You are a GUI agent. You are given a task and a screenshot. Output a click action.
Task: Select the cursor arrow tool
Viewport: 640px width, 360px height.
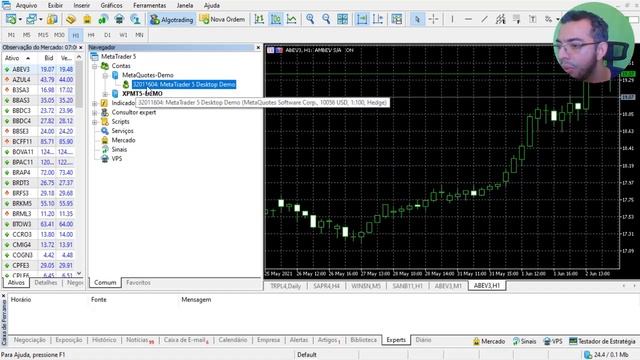pos(417,19)
